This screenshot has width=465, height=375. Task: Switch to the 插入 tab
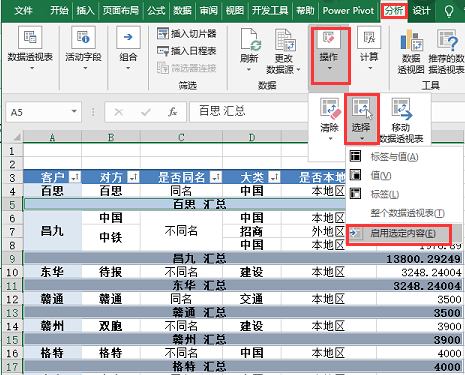click(x=86, y=11)
